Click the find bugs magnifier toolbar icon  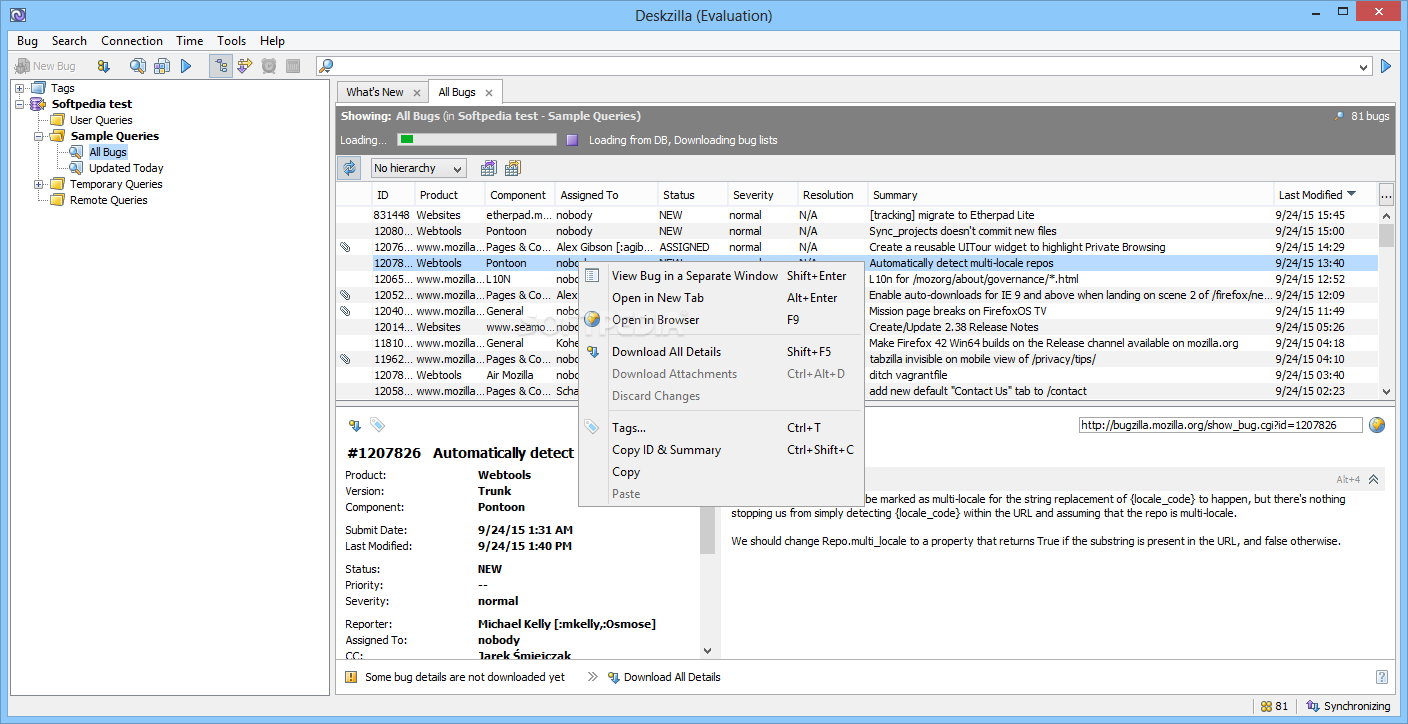coord(138,66)
